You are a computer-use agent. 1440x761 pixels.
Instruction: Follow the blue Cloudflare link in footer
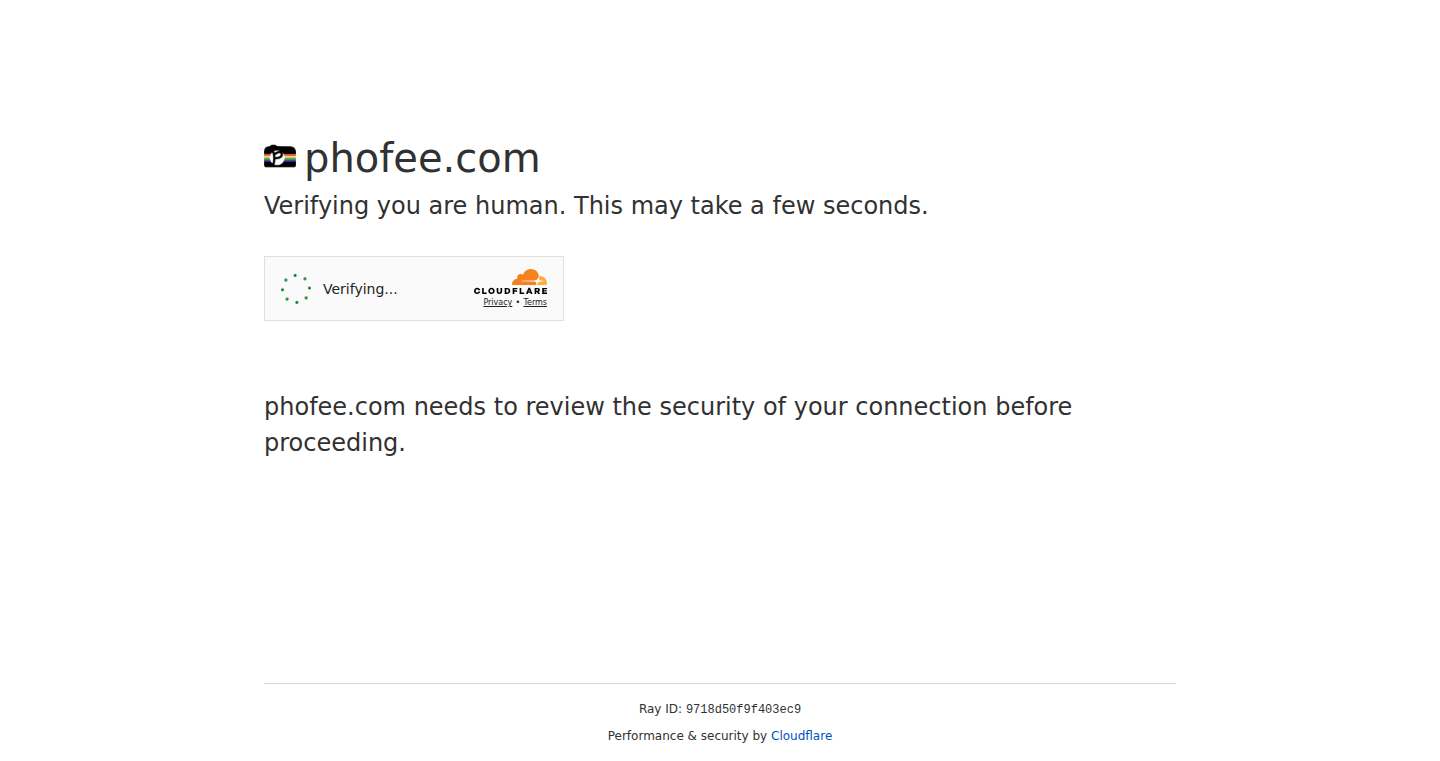(x=801, y=736)
